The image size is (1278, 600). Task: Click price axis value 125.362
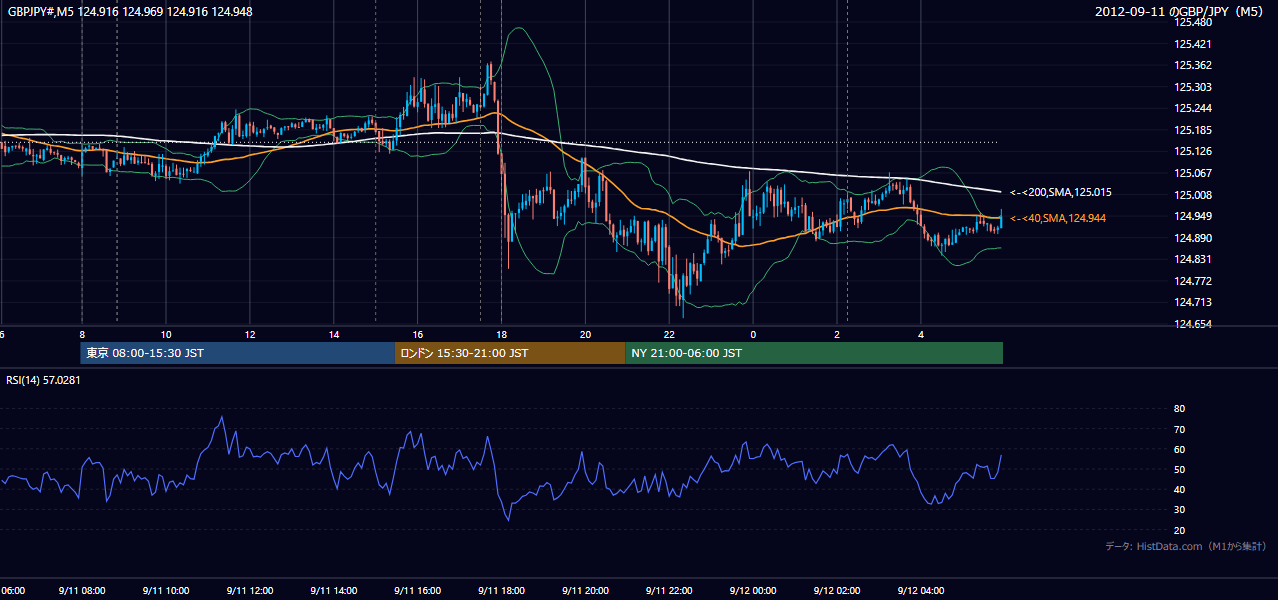[x=1192, y=65]
